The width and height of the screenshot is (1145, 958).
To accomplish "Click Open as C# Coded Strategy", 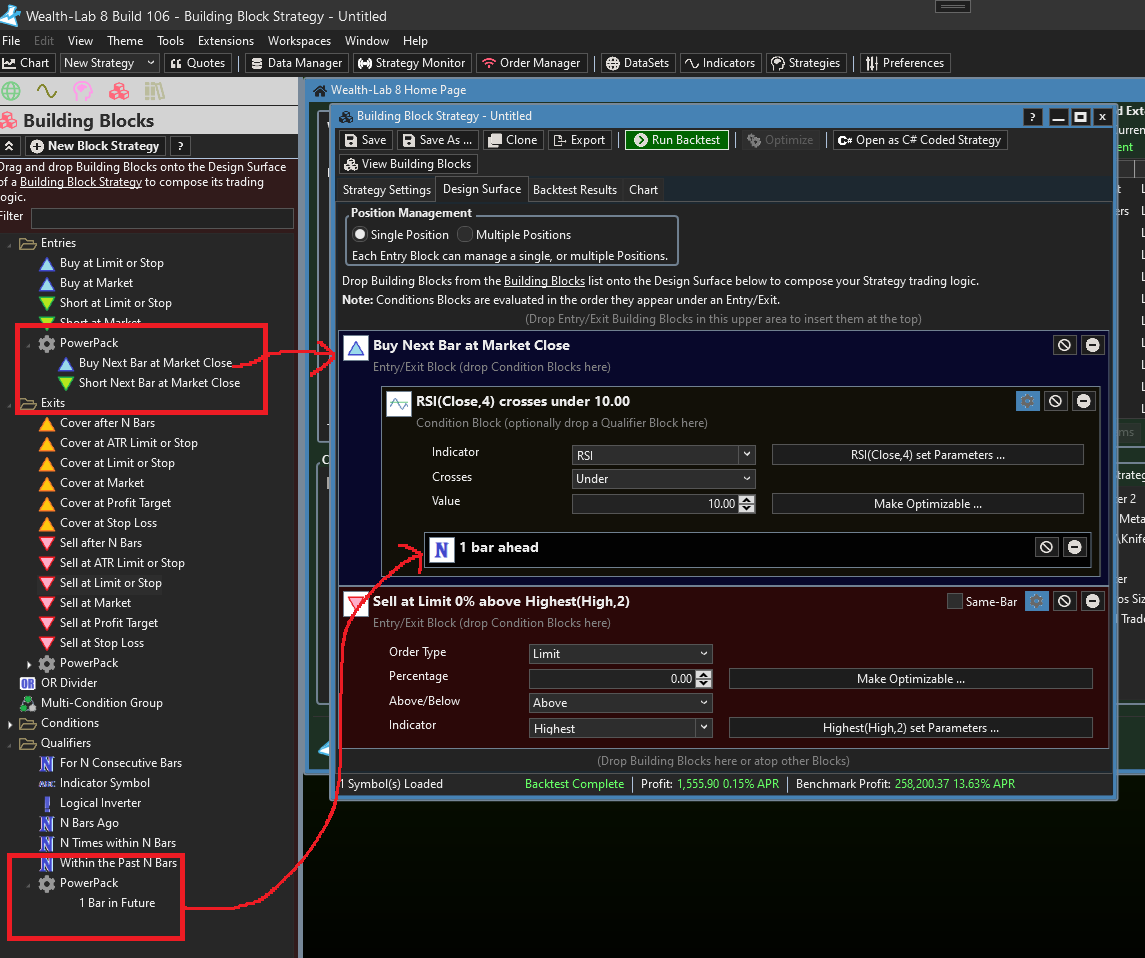I will point(920,140).
